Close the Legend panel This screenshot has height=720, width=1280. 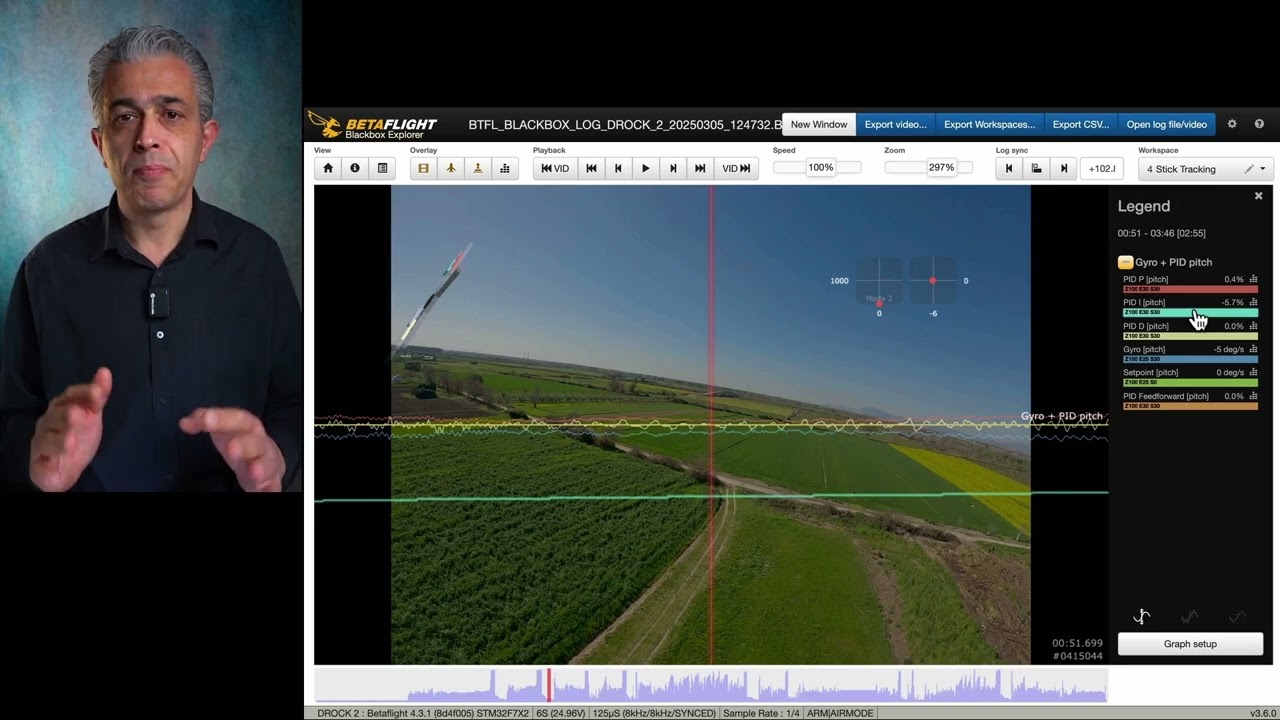1258,196
